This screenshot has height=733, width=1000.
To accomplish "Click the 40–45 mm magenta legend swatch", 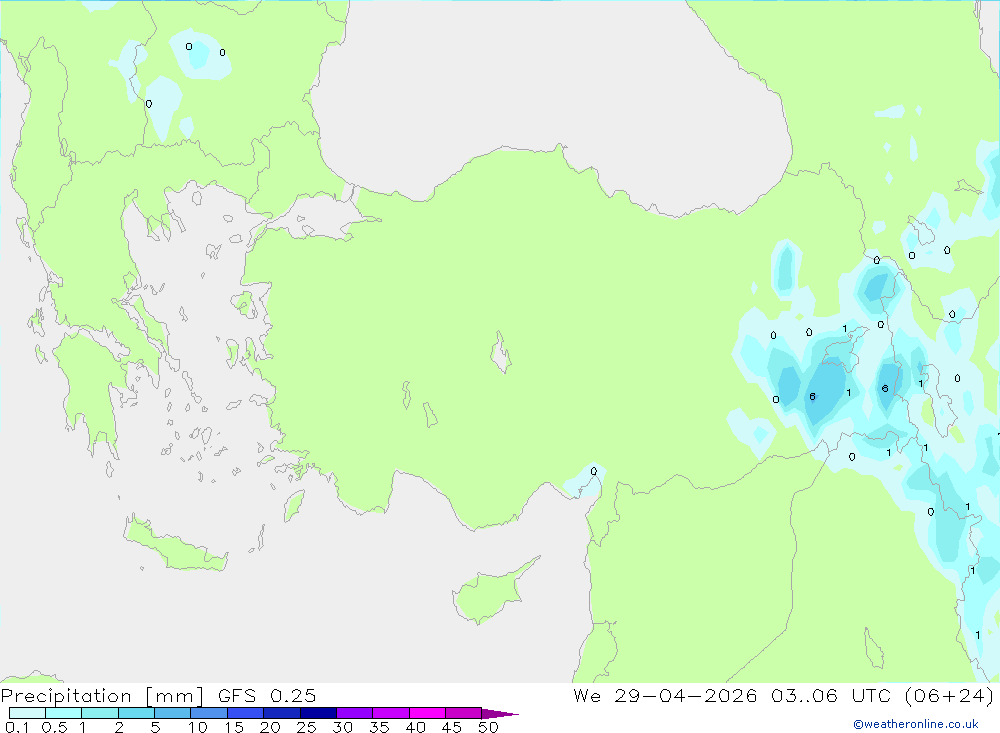I will point(427,713).
